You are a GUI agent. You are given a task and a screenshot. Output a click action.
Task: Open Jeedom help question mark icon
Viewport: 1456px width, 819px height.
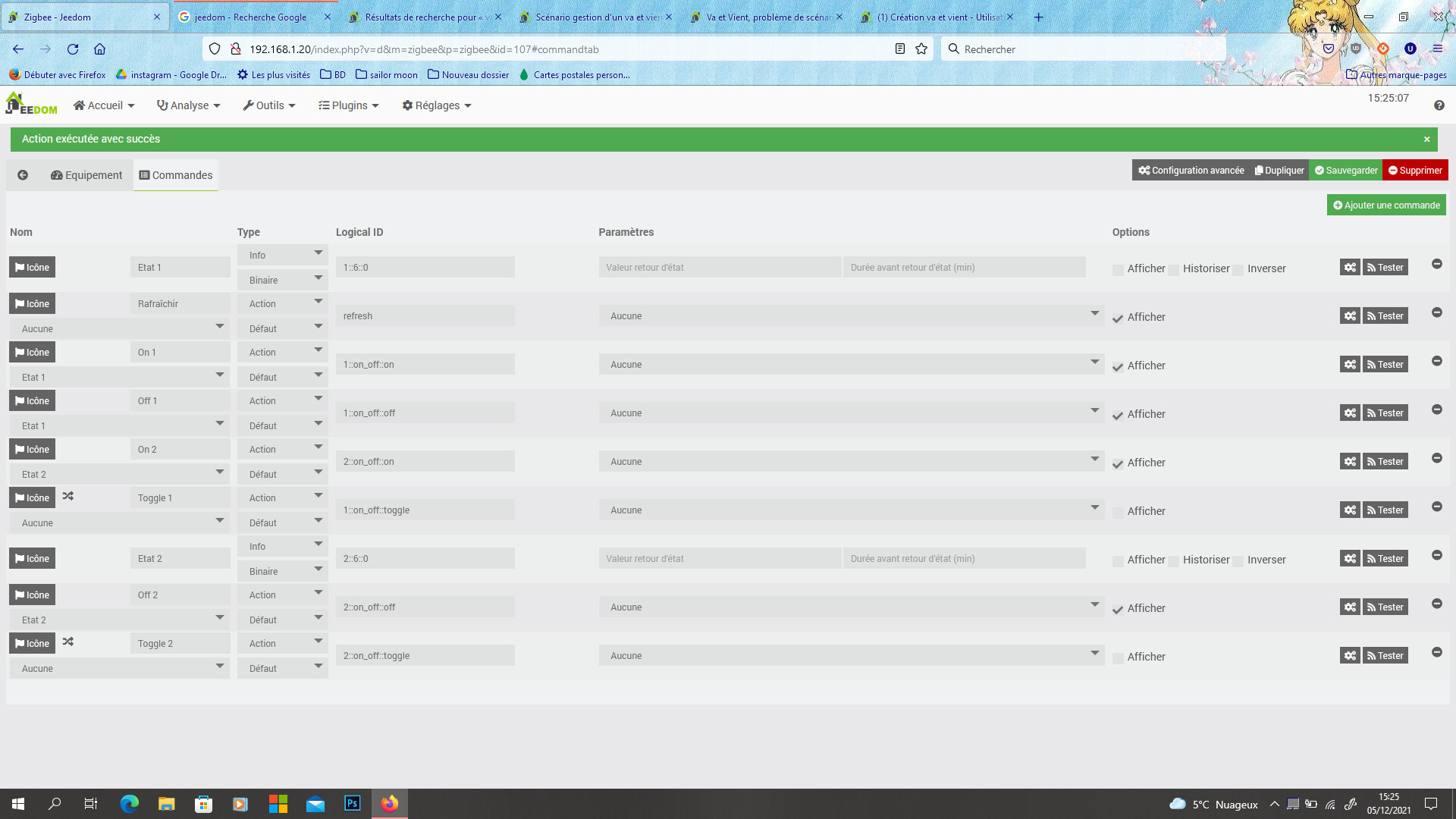(x=1439, y=105)
